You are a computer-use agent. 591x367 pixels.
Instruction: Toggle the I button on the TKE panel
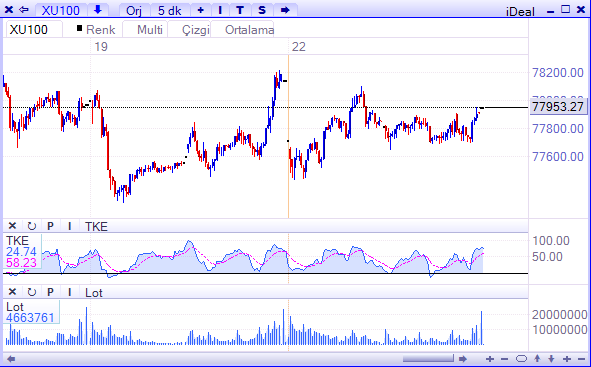(x=69, y=226)
